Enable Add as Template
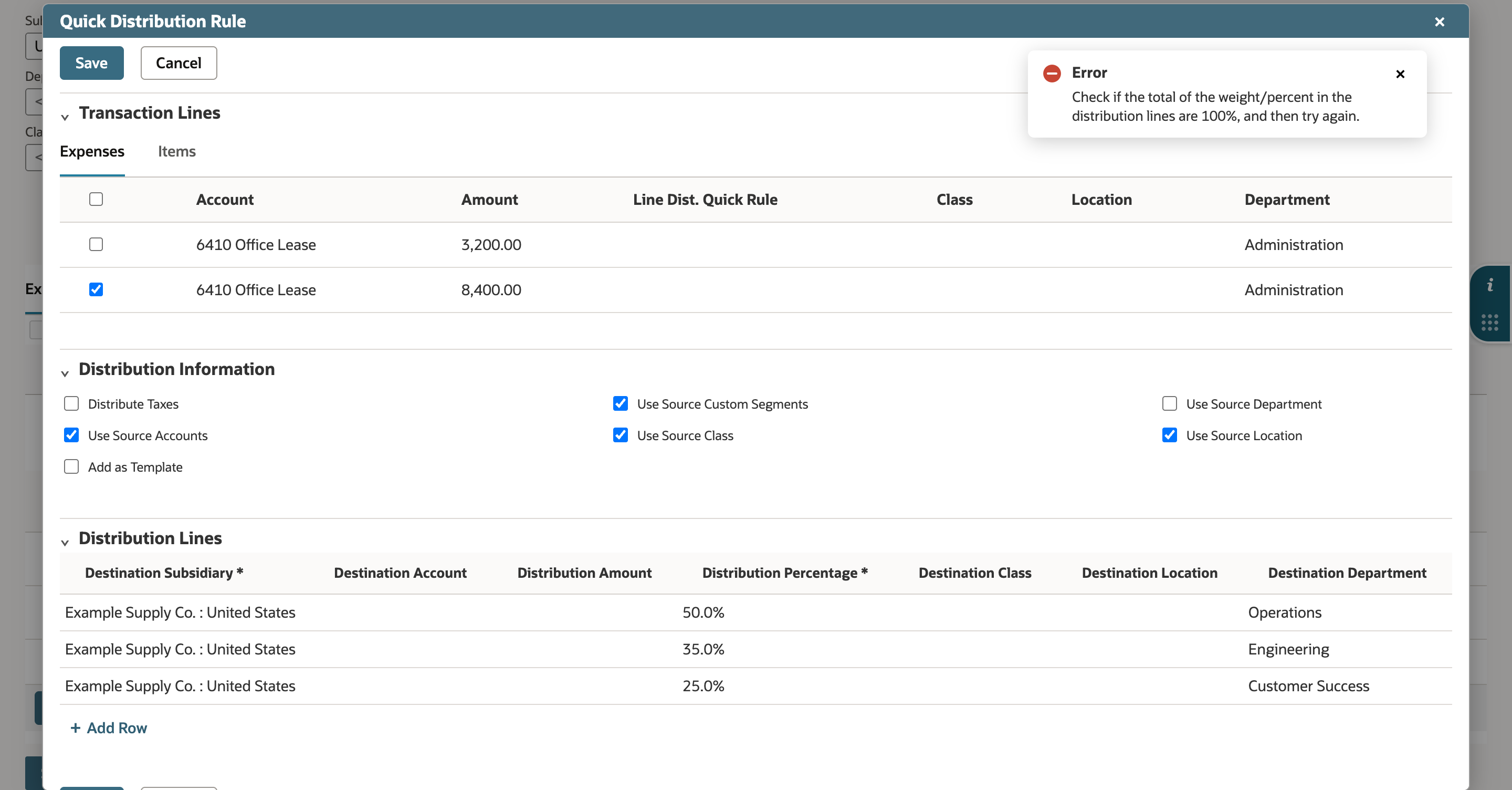 point(71,466)
